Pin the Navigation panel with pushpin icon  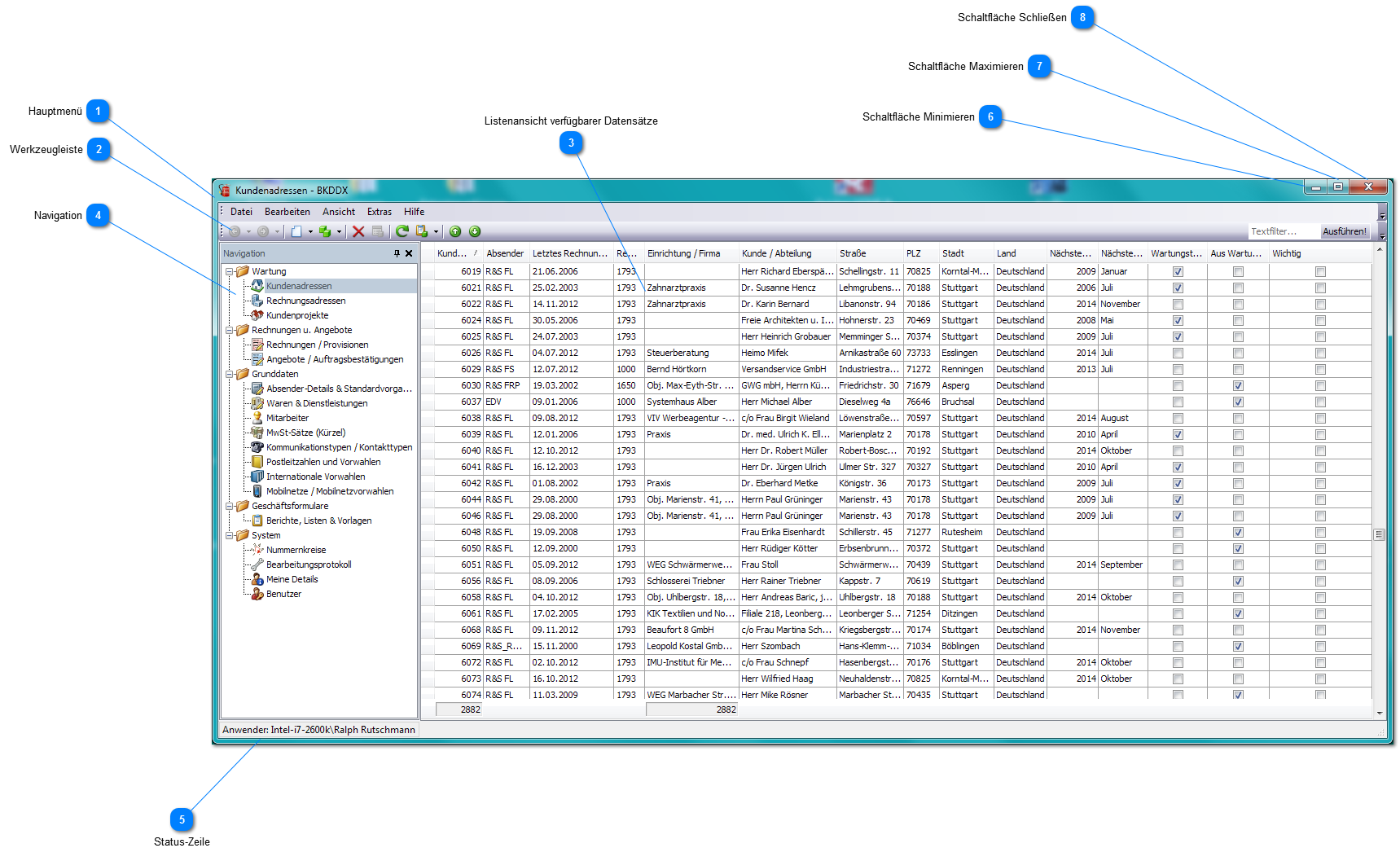(x=397, y=253)
